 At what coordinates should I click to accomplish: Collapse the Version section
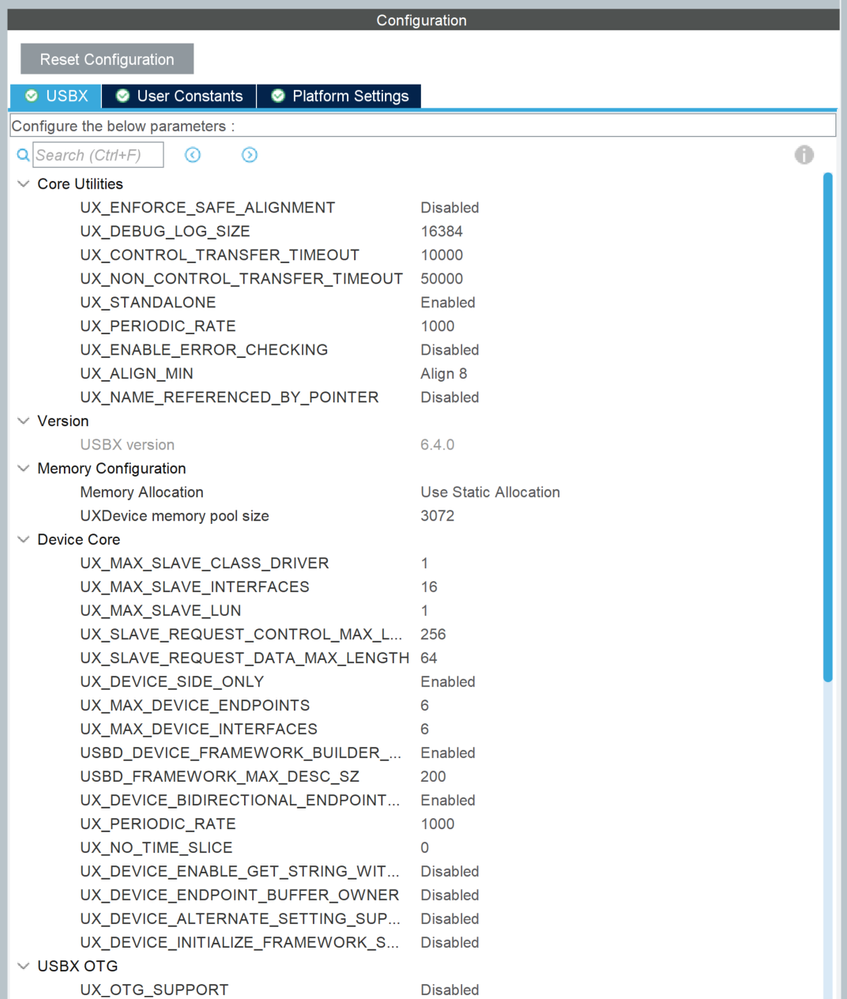click(x=24, y=421)
